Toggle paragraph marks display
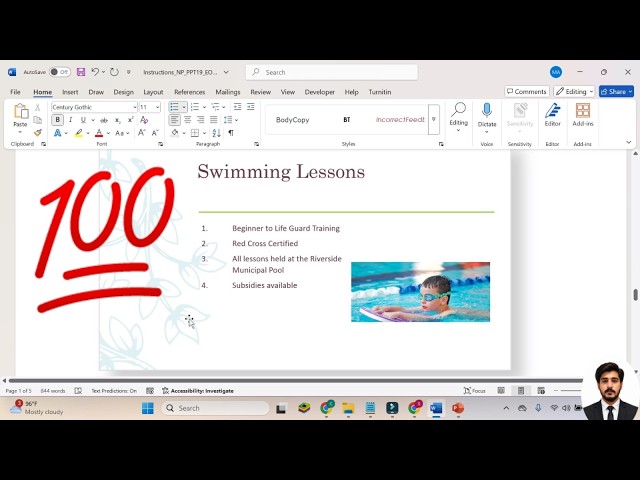 click(231, 133)
